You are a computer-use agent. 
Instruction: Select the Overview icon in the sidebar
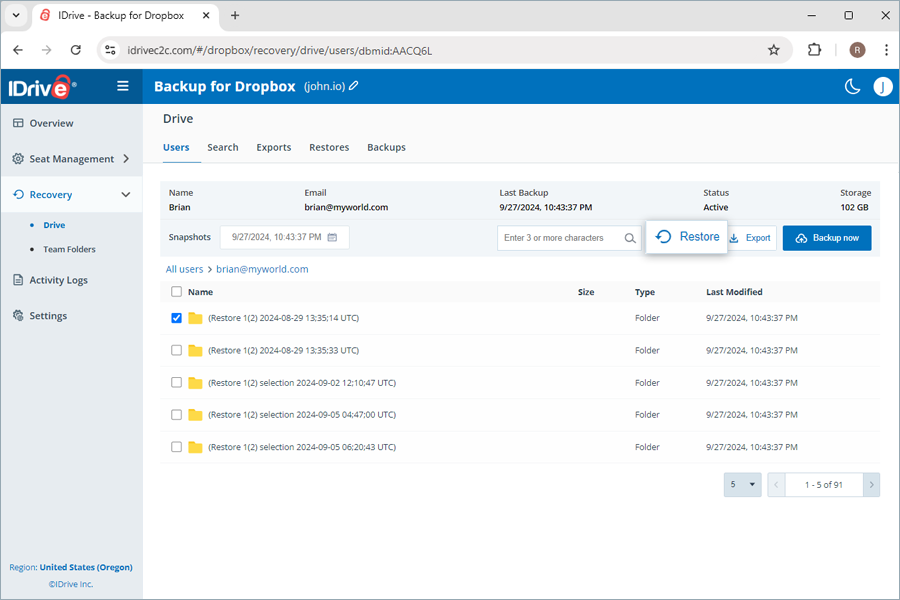[17, 123]
